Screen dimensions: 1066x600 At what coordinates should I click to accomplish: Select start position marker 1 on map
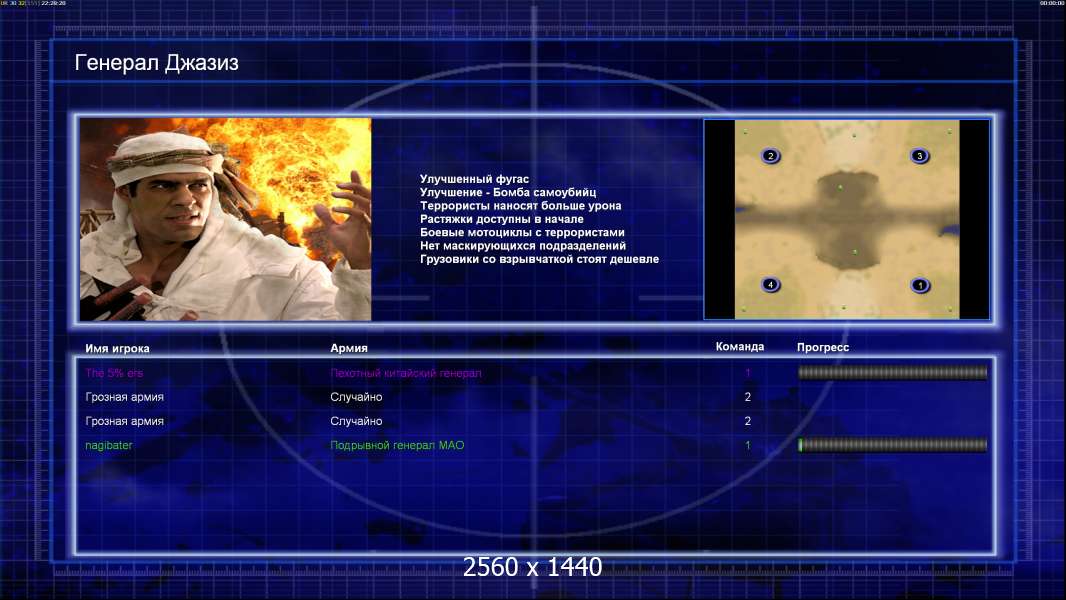tap(921, 285)
